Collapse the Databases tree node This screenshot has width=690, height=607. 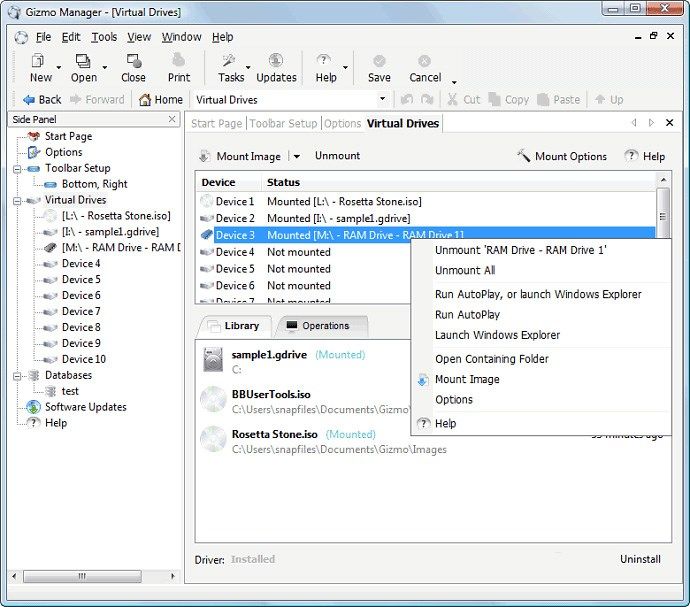(x=17, y=376)
